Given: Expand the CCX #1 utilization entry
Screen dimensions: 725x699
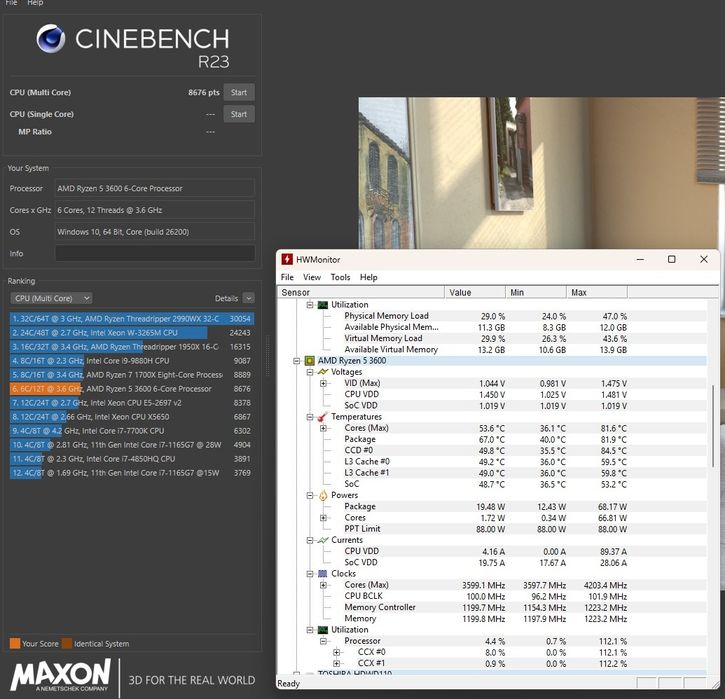Looking at the screenshot, I should pos(337,663).
